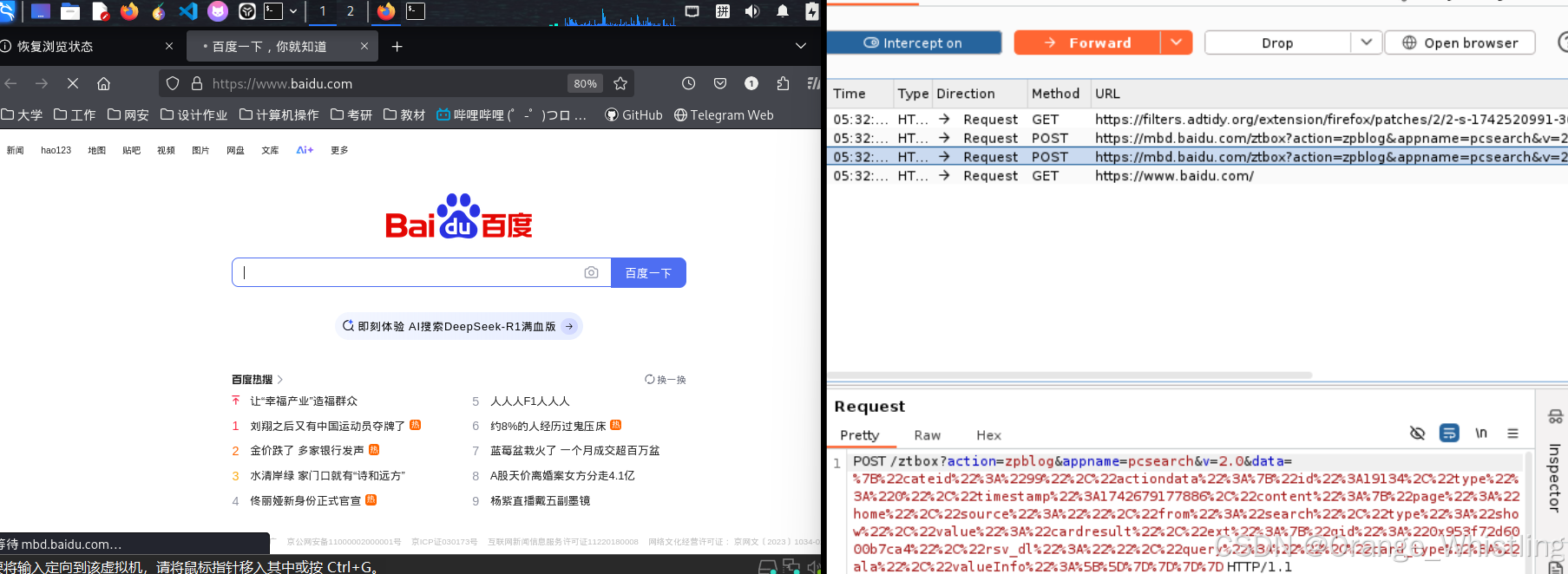1568x574 pixels.
Task: Stop loading the page in Firefox
Action: (x=73, y=83)
